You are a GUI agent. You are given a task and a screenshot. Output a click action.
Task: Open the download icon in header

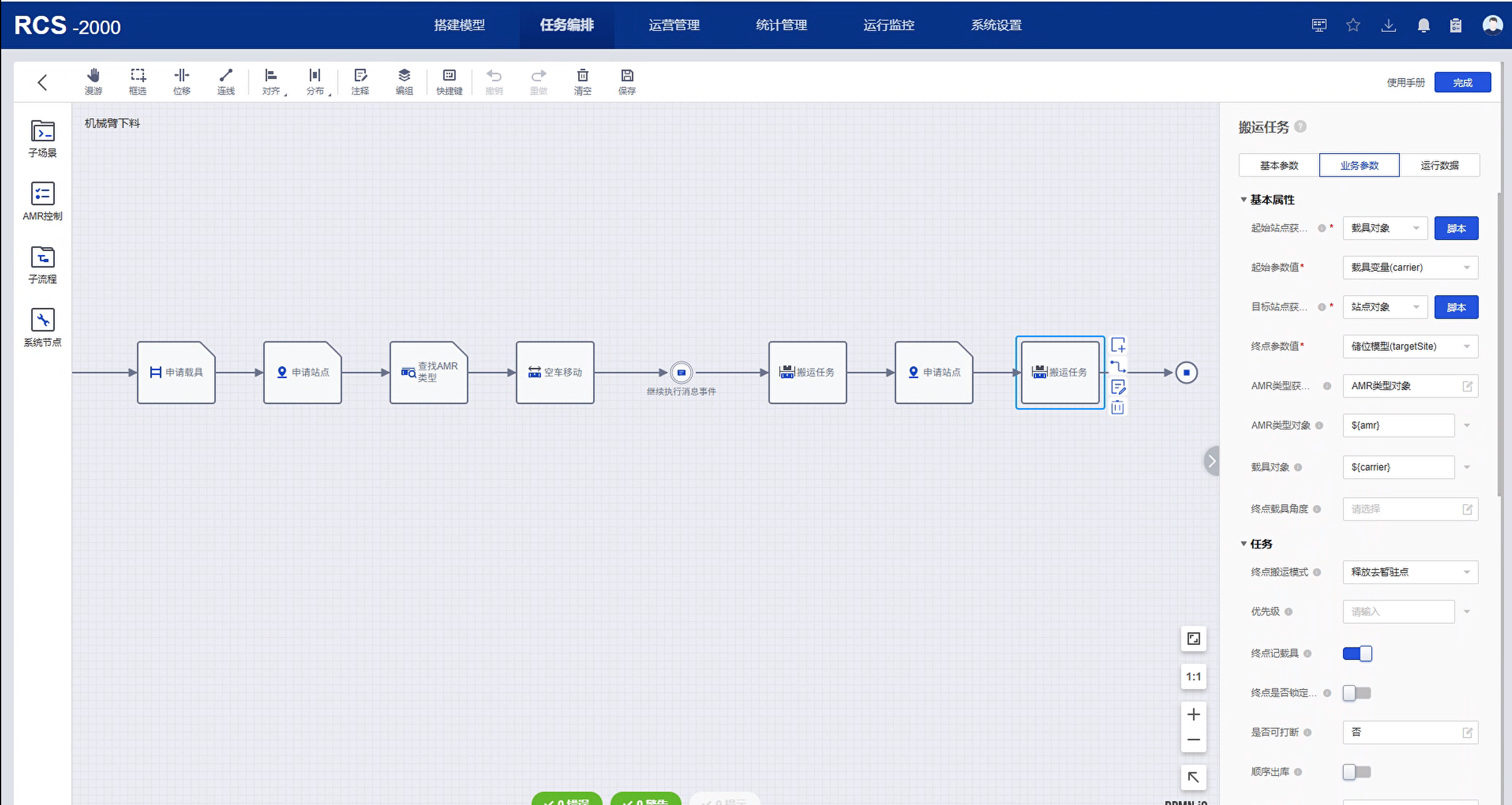(1389, 25)
